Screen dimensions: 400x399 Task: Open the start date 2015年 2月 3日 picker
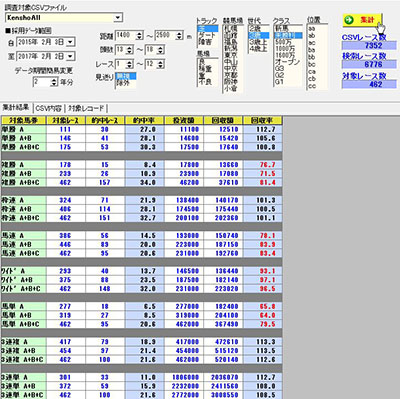70,42
